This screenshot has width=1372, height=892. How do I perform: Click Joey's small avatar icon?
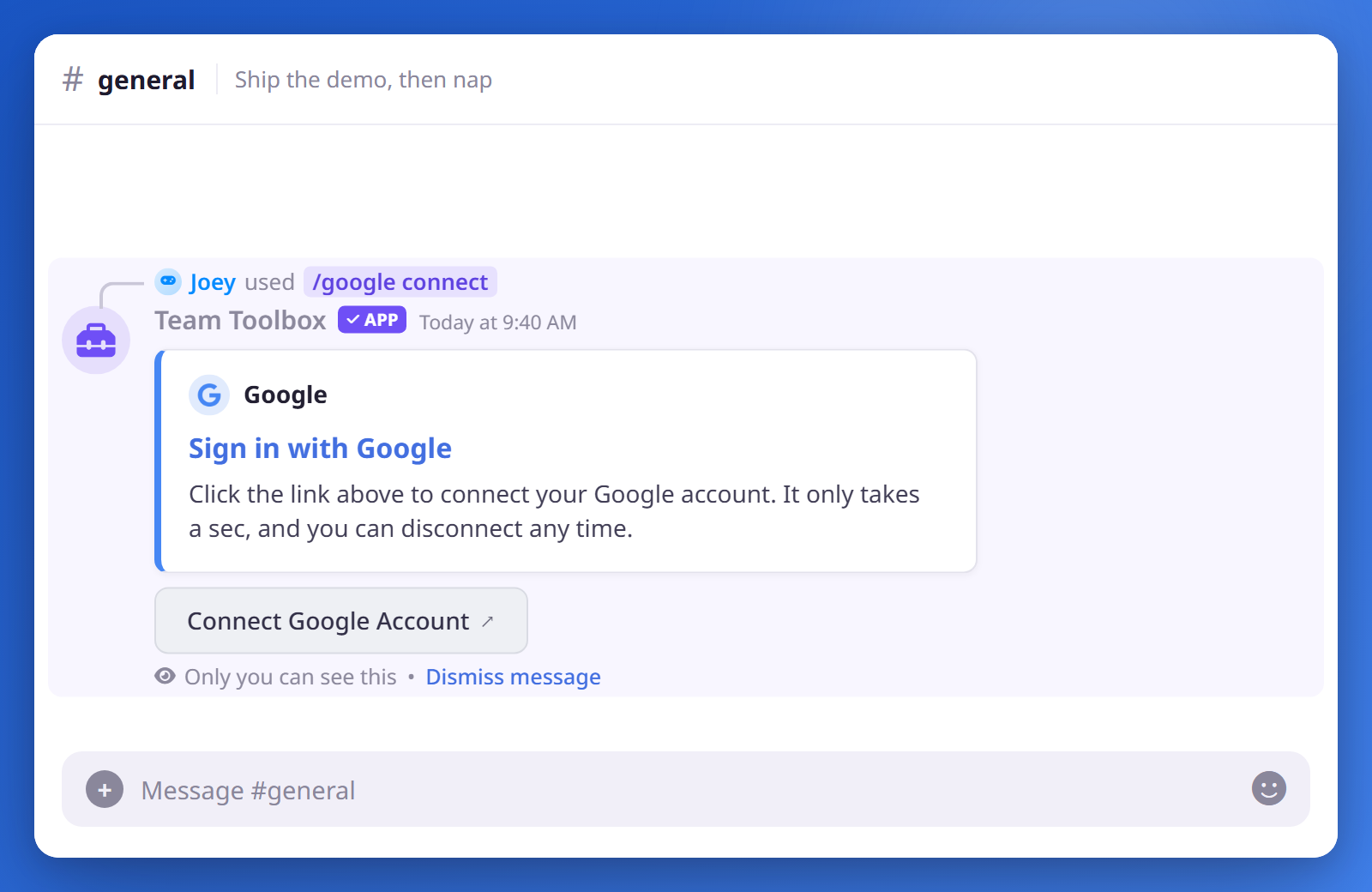pyautogui.click(x=168, y=281)
